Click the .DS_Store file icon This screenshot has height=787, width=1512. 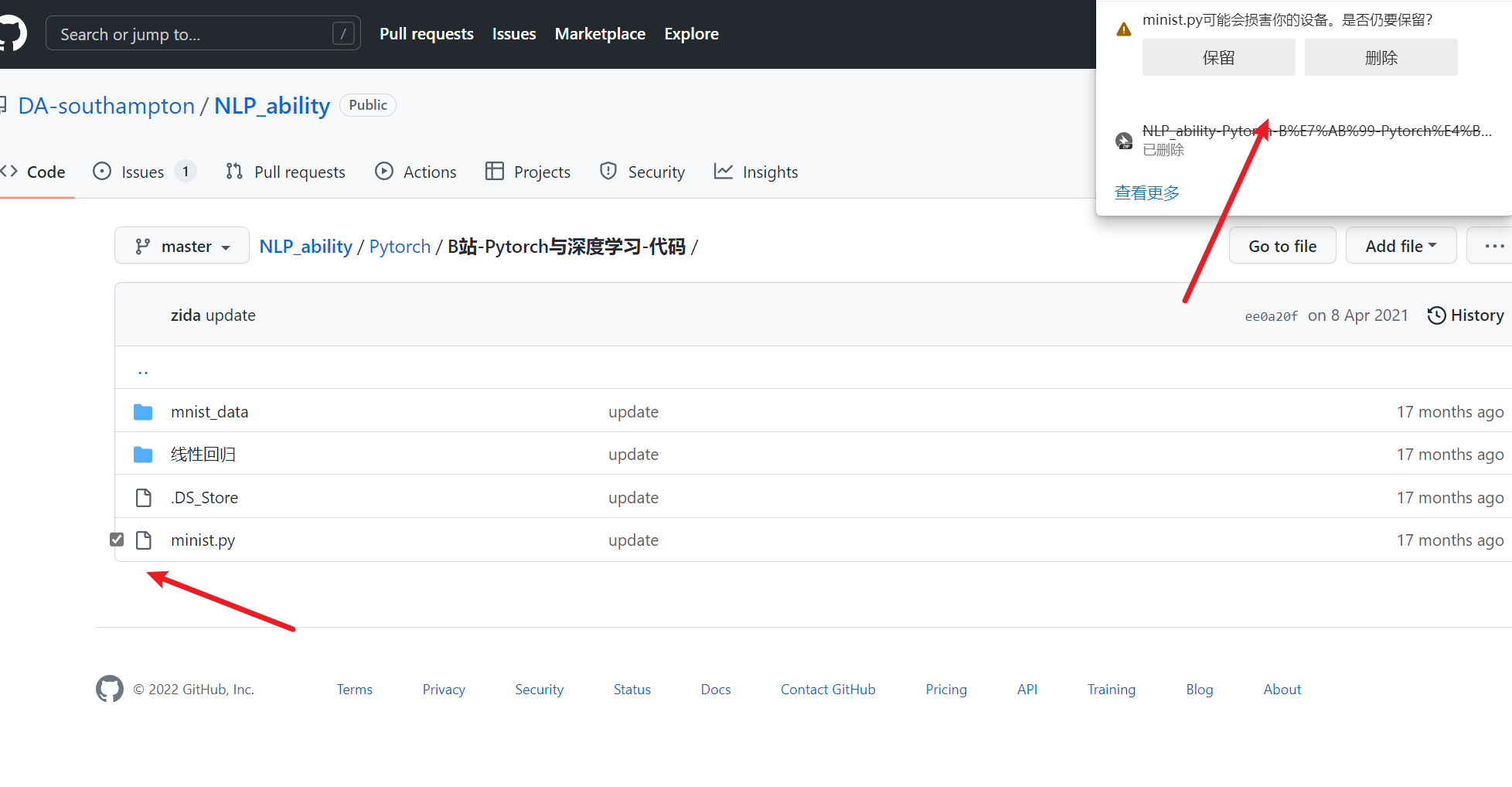tap(143, 498)
